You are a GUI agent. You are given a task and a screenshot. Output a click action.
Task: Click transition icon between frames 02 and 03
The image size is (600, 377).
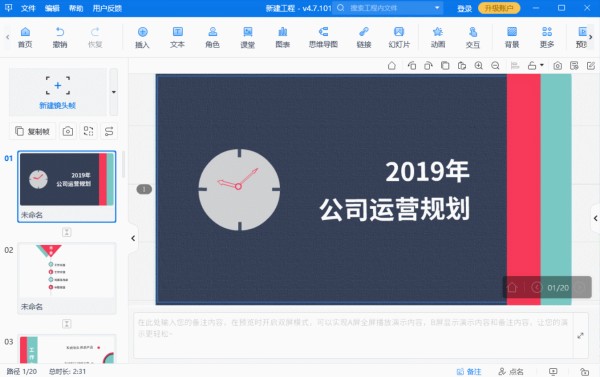[67, 324]
